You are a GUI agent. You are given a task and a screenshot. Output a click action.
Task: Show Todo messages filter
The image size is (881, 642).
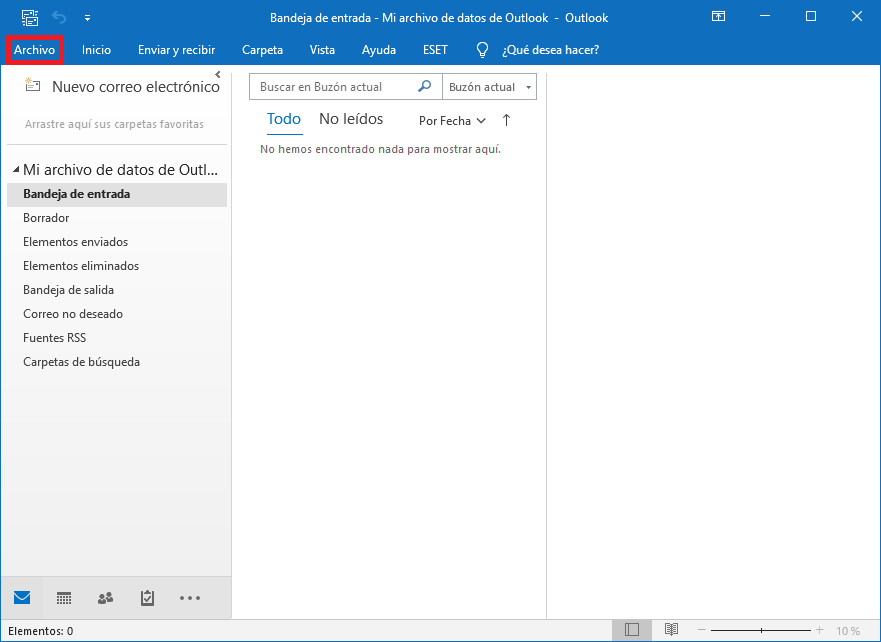(x=284, y=119)
